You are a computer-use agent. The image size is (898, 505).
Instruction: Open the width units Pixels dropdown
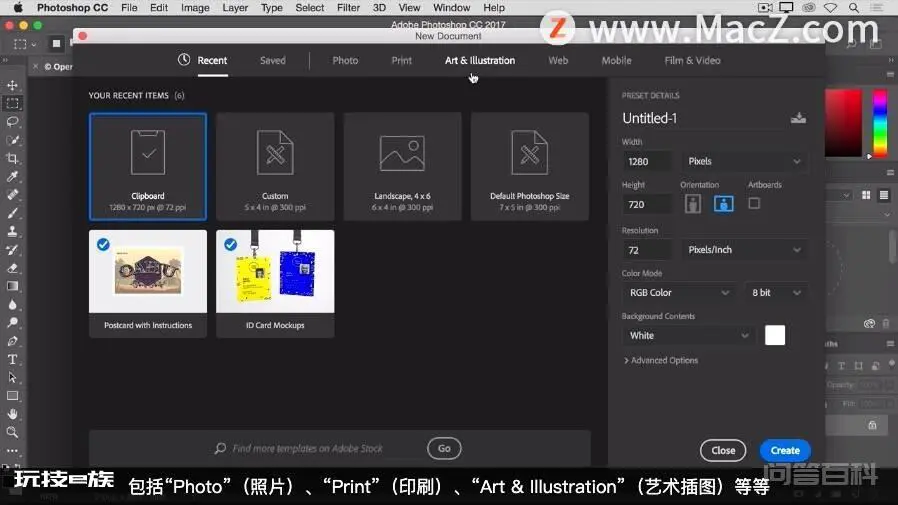[744, 161]
